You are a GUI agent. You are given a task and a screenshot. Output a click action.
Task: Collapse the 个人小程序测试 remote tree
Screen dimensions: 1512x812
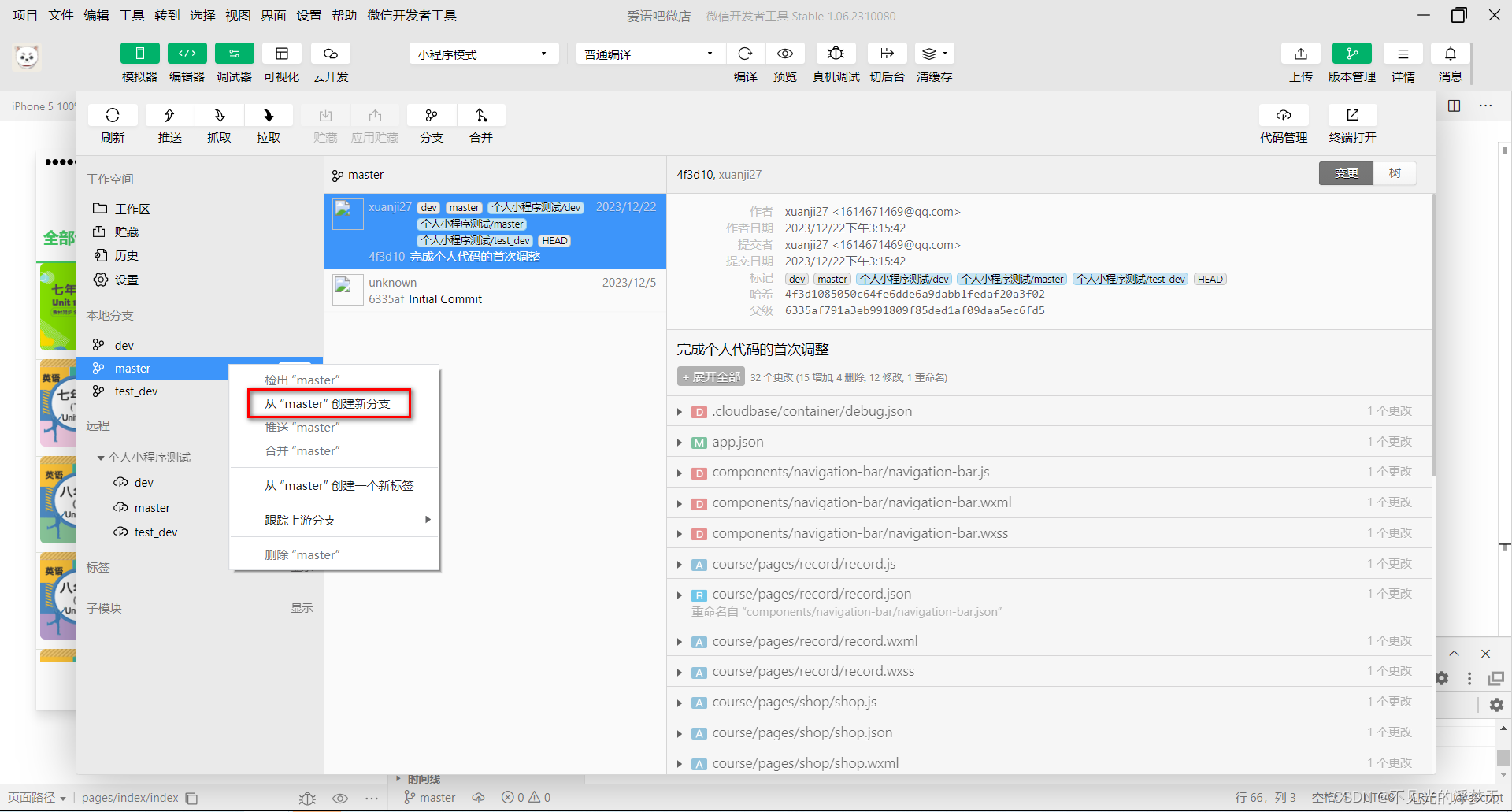tap(101, 458)
